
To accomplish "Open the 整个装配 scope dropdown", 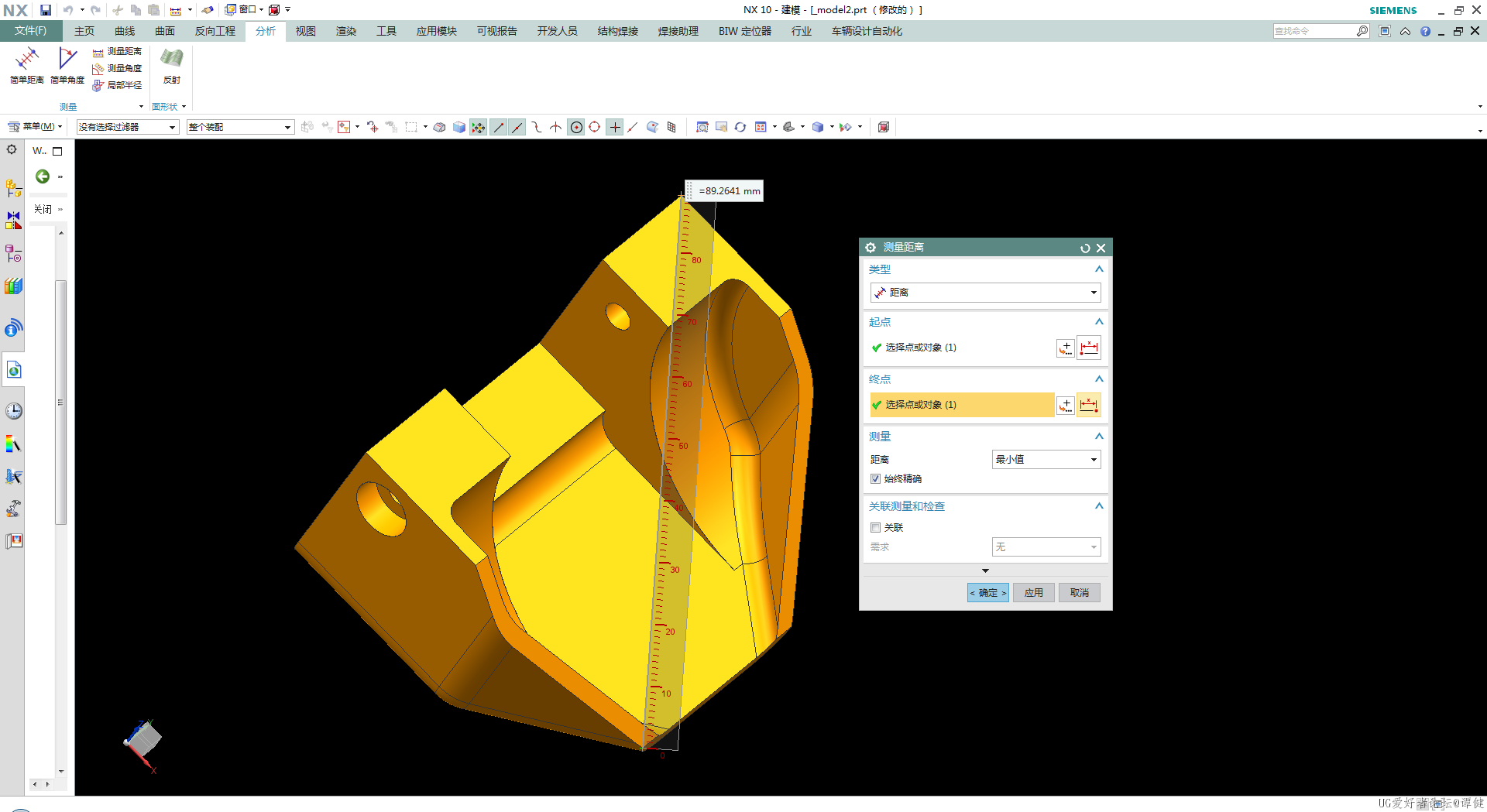I will 240,127.
